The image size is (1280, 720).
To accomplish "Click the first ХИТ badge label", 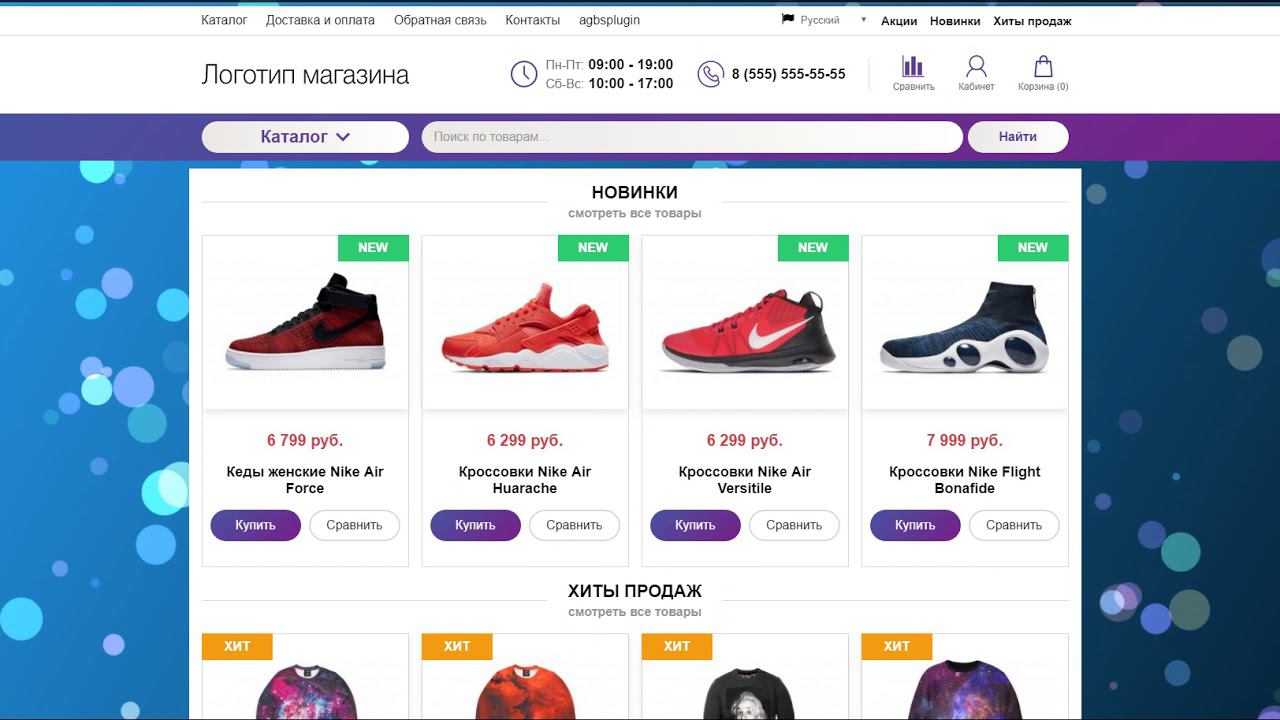I will pyautogui.click(x=237, y=646).
